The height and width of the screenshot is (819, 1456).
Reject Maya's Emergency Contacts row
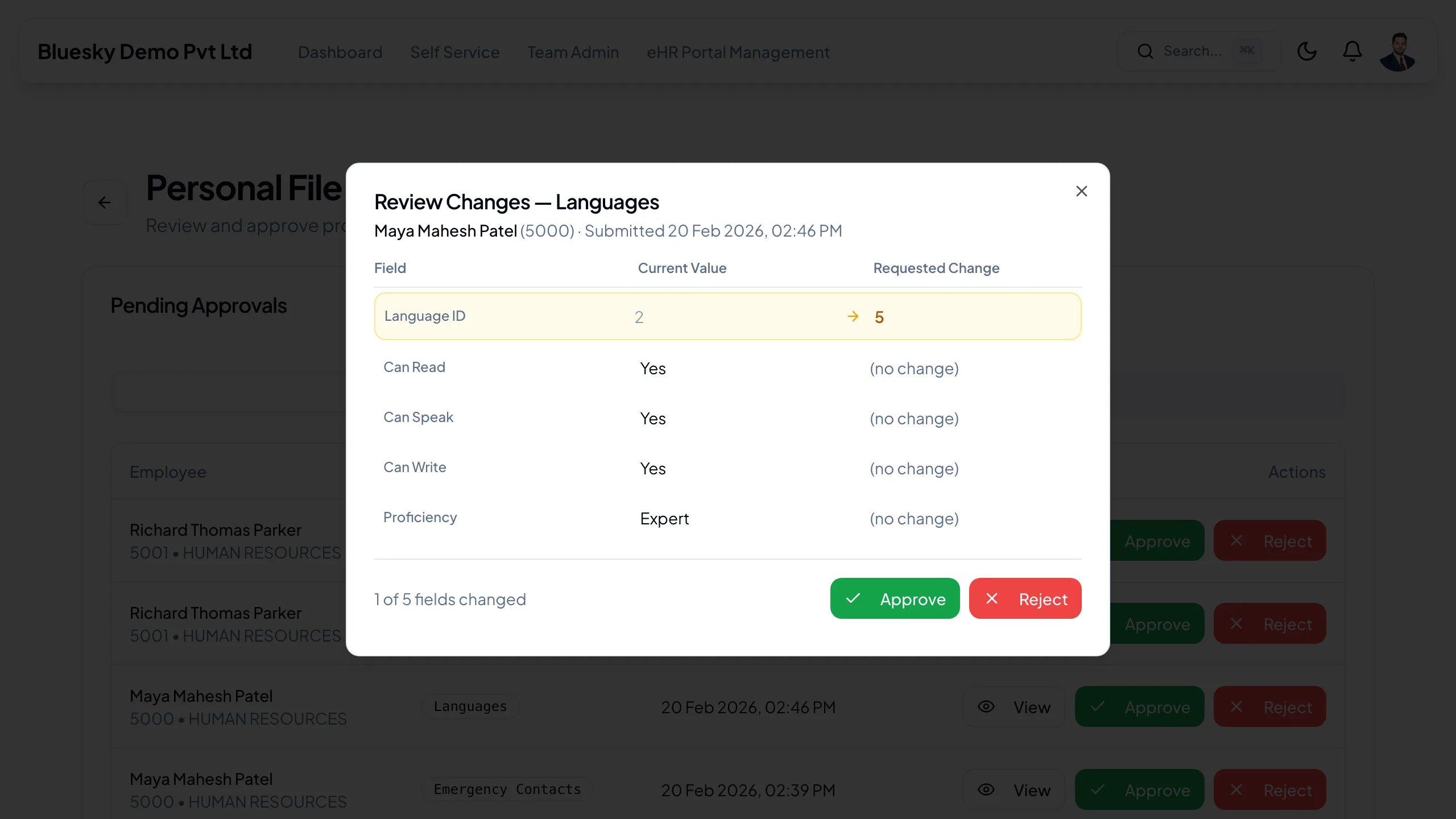point(1269,789)
